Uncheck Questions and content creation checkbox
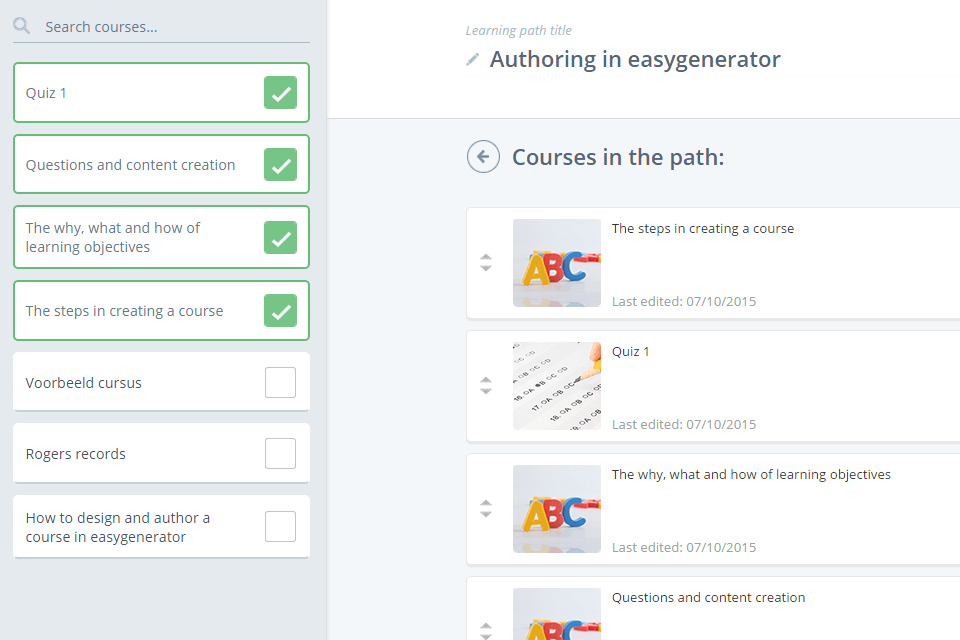960x640 pixels. [280, 165]
